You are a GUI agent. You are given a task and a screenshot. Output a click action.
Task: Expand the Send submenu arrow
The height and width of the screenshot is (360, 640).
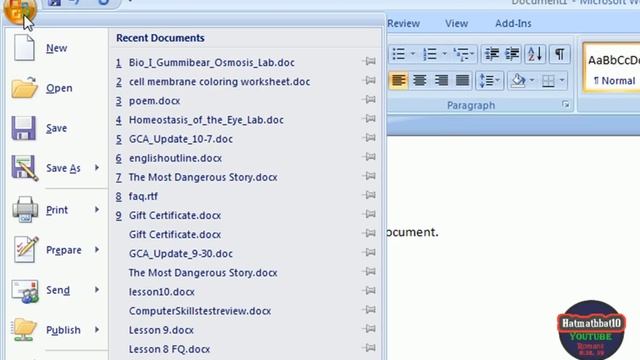pos(97,289)
